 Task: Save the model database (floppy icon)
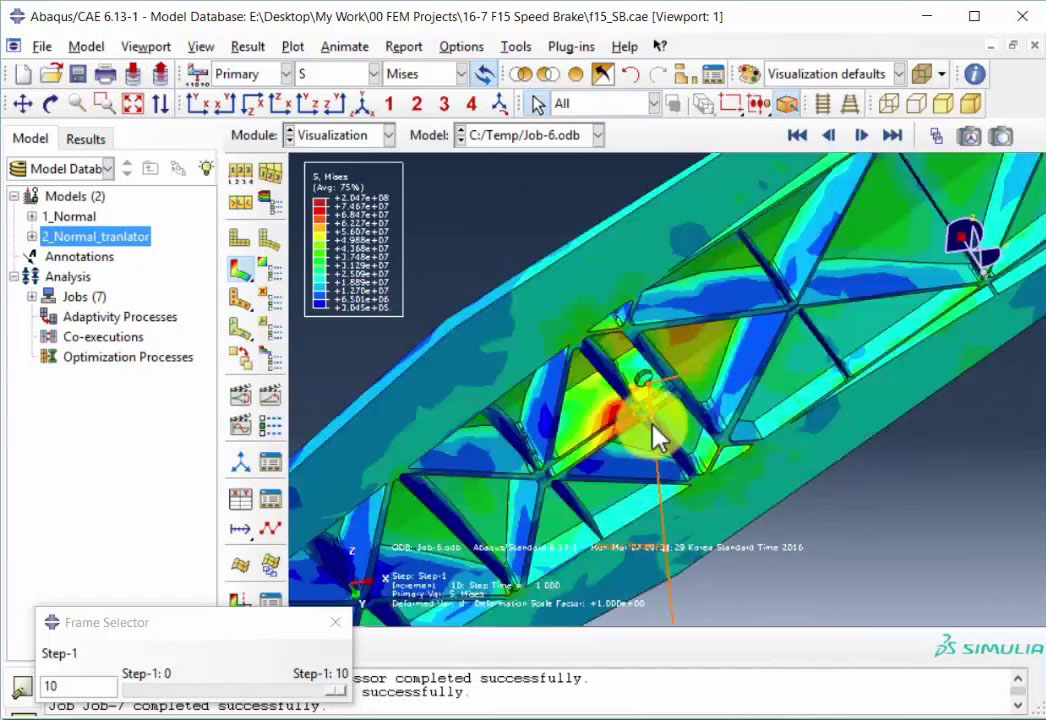click(78, 73)
